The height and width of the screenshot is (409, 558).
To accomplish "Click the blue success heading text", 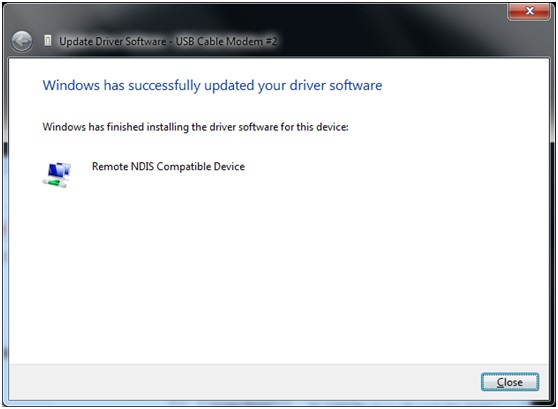I will 212,86.
